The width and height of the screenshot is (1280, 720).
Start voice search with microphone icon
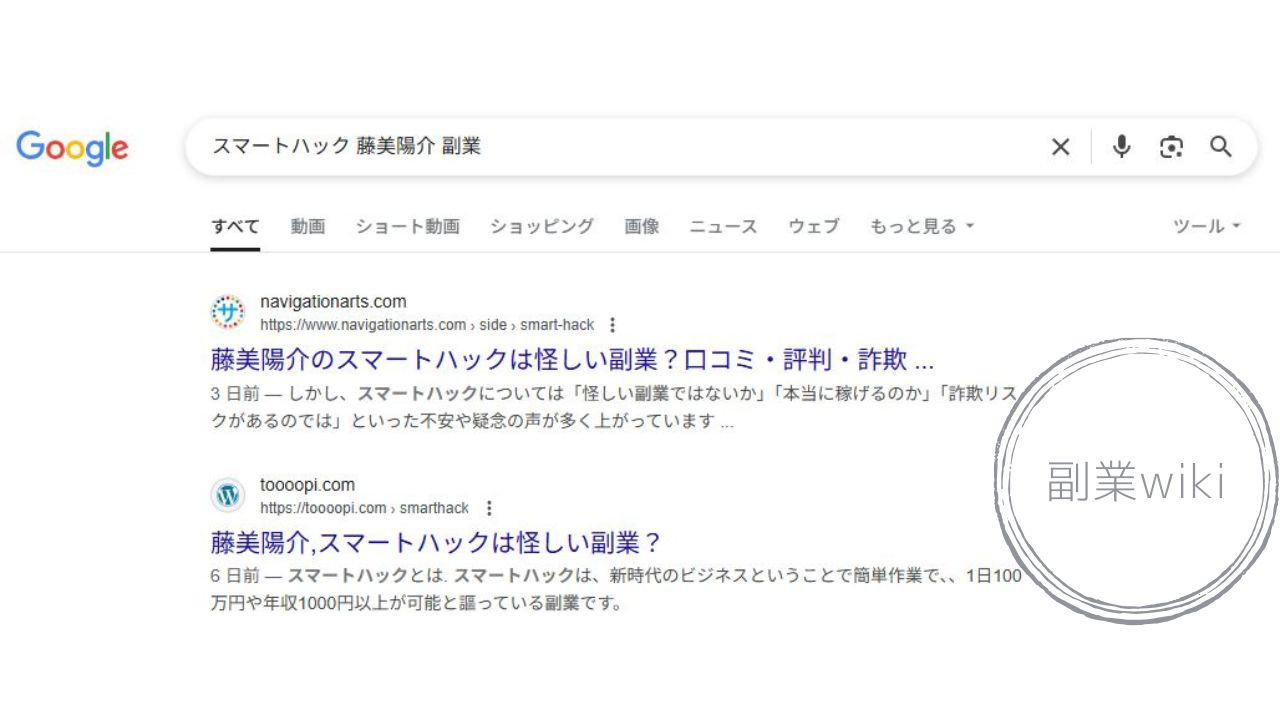click(1122, 147)
